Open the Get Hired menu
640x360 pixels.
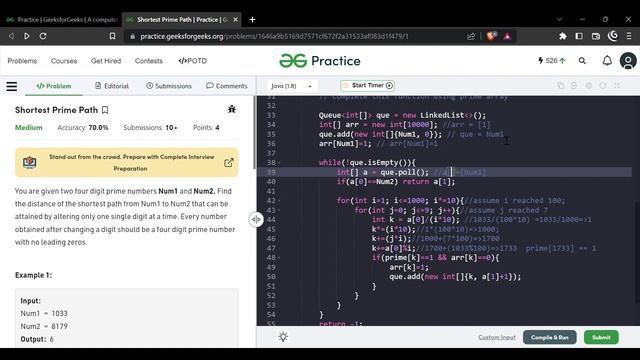coord(106,61)
